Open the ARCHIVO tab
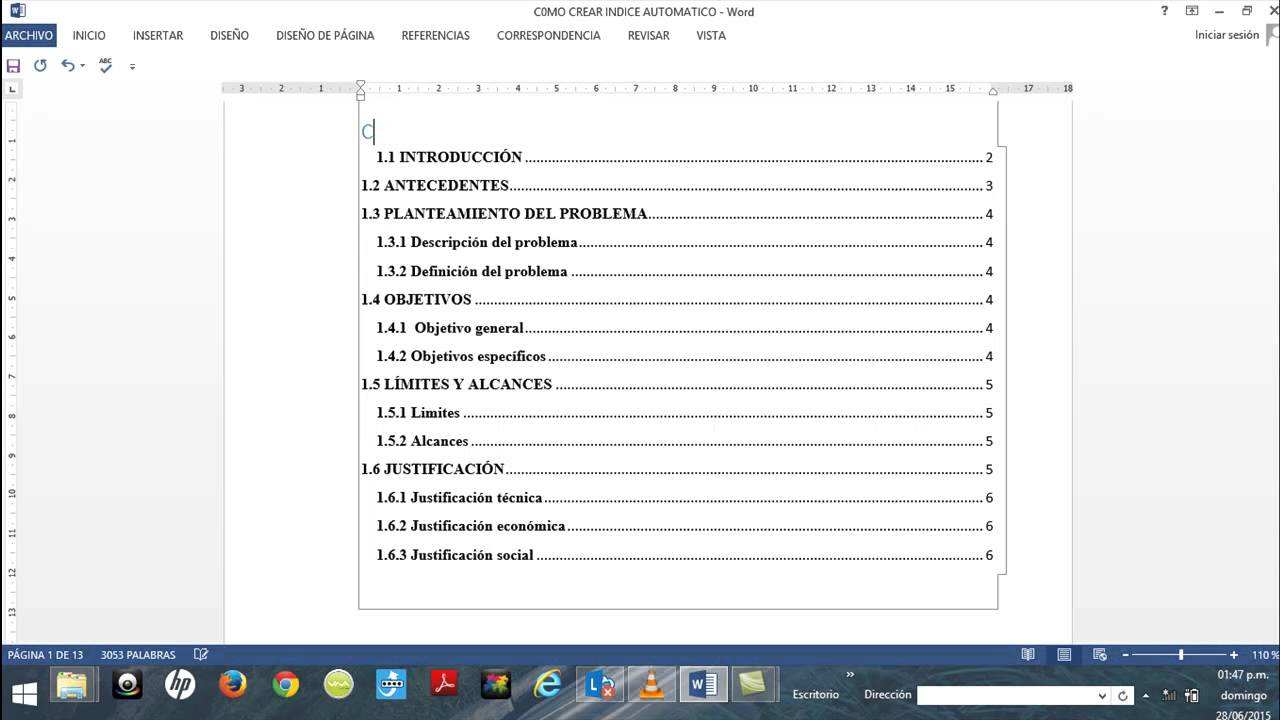Screen dimensions: 1280x720 coord(29,35)
